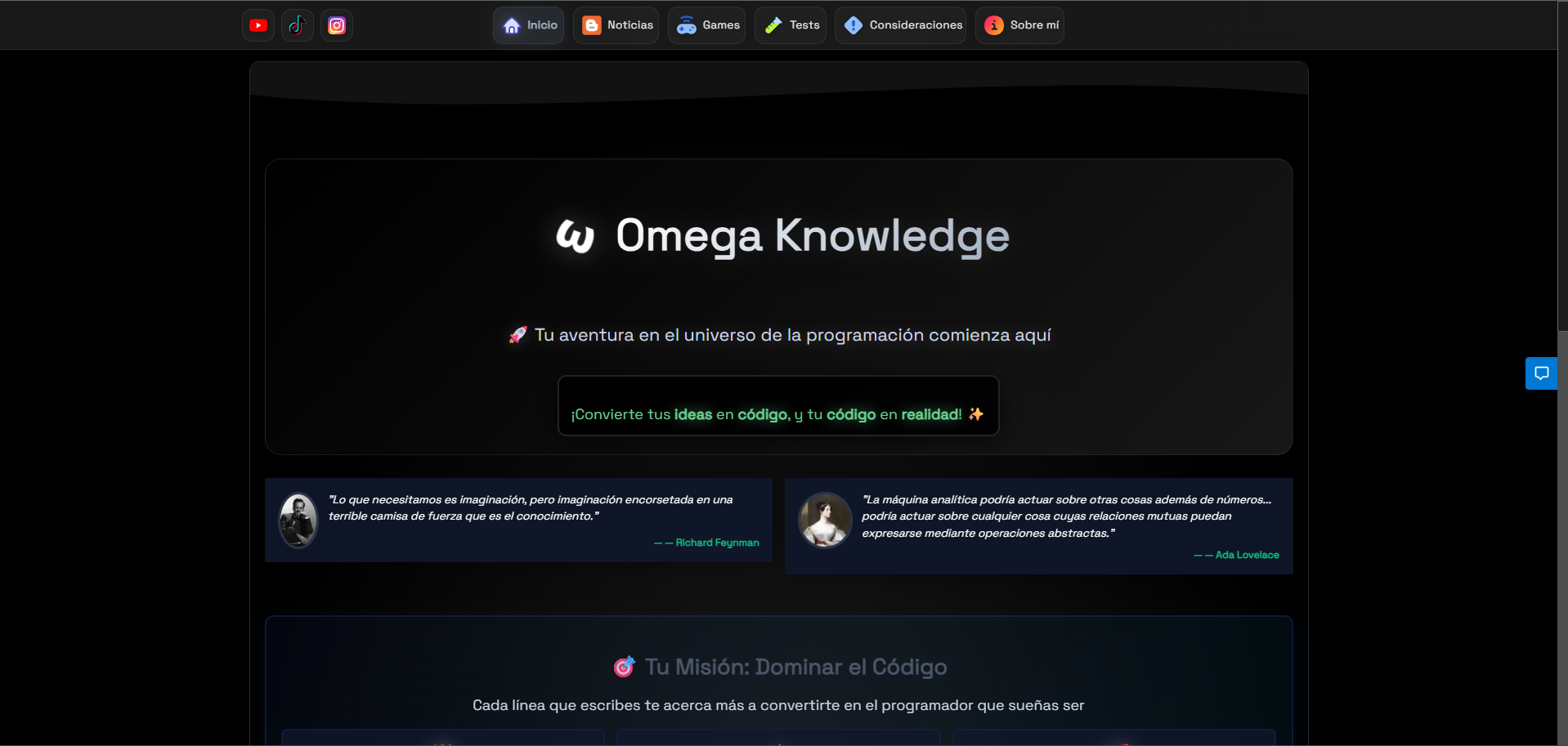Click the "Tu Misión: Dominar el Código" heading
1568x746 pixels.
[x=796, y=667]
